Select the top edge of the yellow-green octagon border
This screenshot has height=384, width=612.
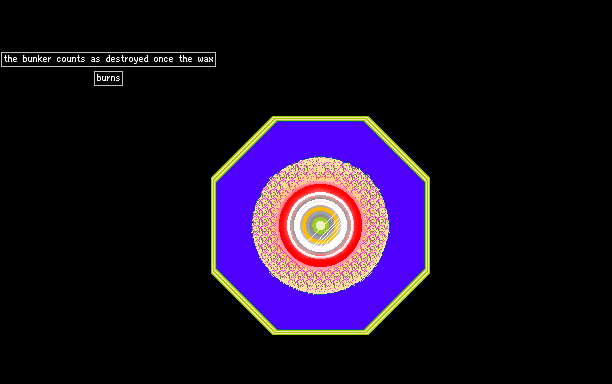(x=320, y=119)
